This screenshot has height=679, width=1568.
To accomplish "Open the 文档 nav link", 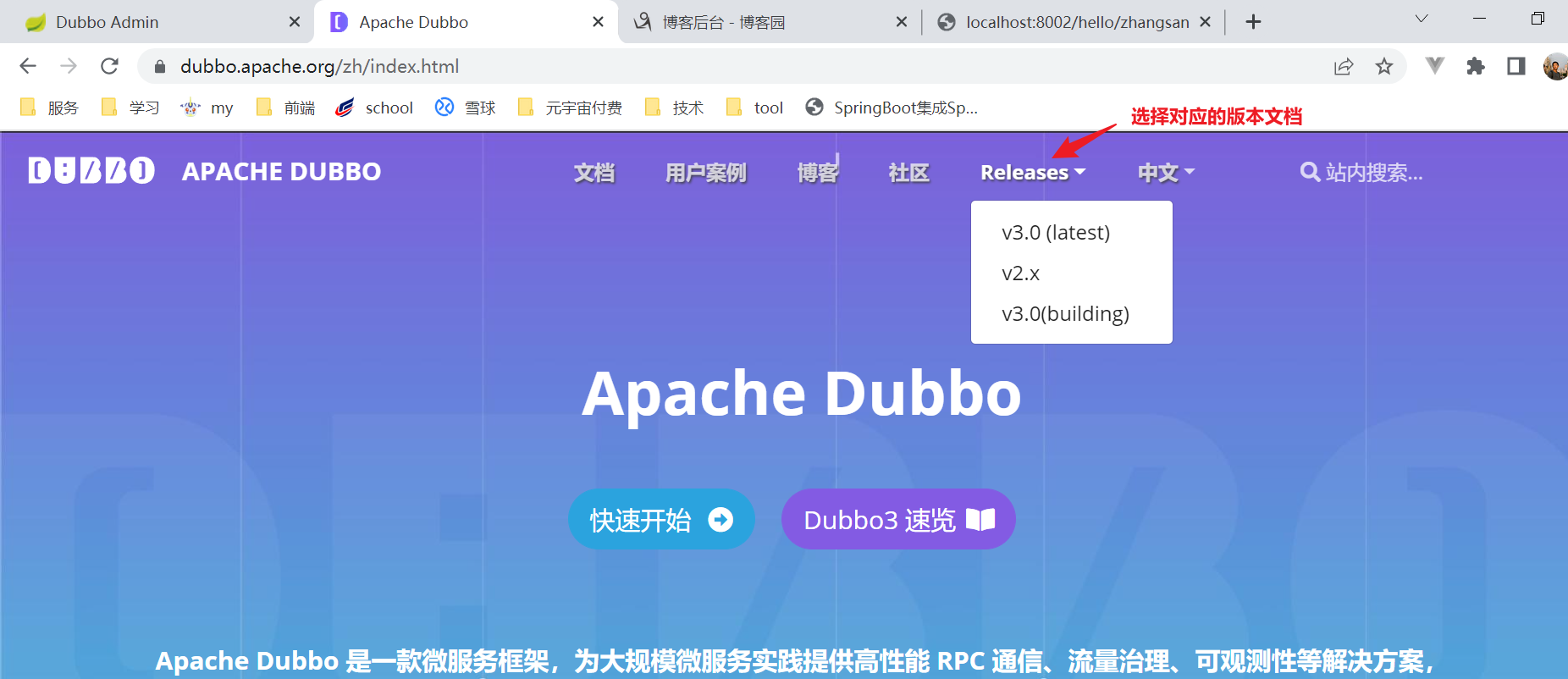I will 594,173.
